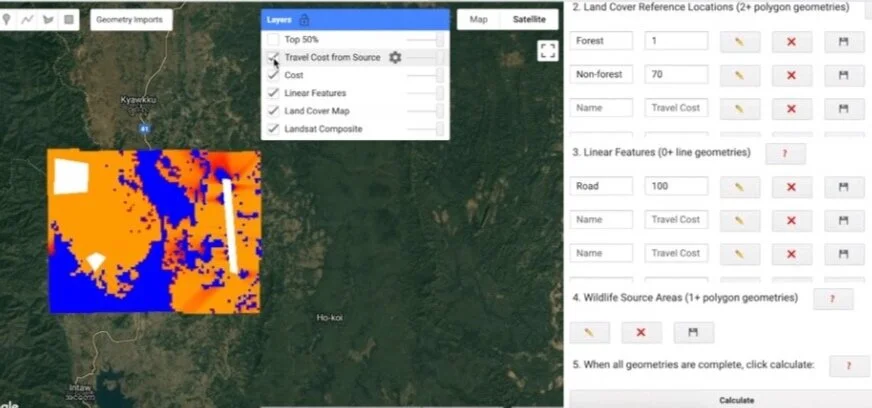
Task: Delete the Road geometry with red X
Action: coord(791,187)
